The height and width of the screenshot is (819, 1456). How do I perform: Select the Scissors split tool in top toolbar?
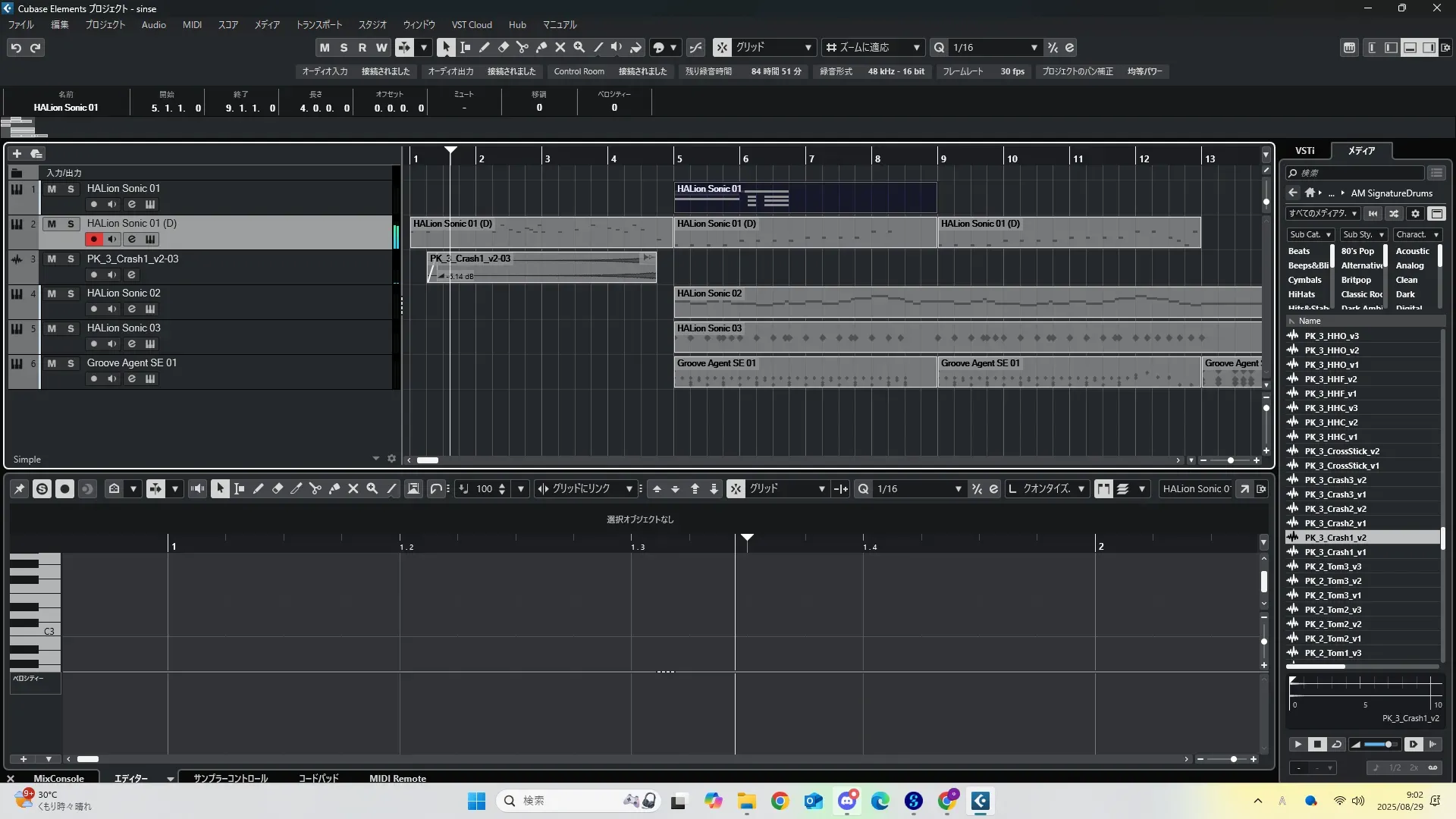point(522,47)
